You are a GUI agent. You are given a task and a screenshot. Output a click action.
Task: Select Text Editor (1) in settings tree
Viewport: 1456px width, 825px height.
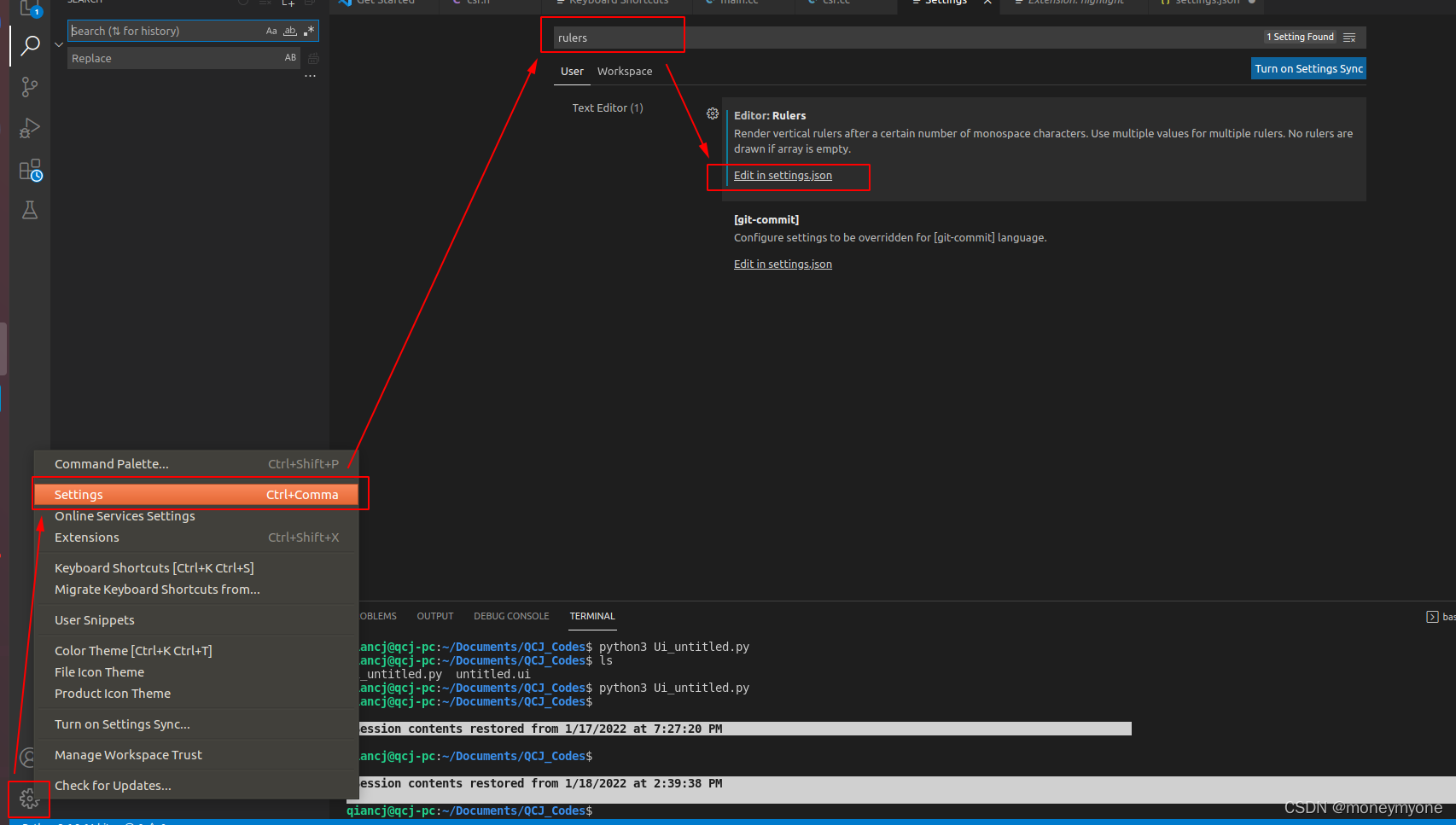point(608,108)
